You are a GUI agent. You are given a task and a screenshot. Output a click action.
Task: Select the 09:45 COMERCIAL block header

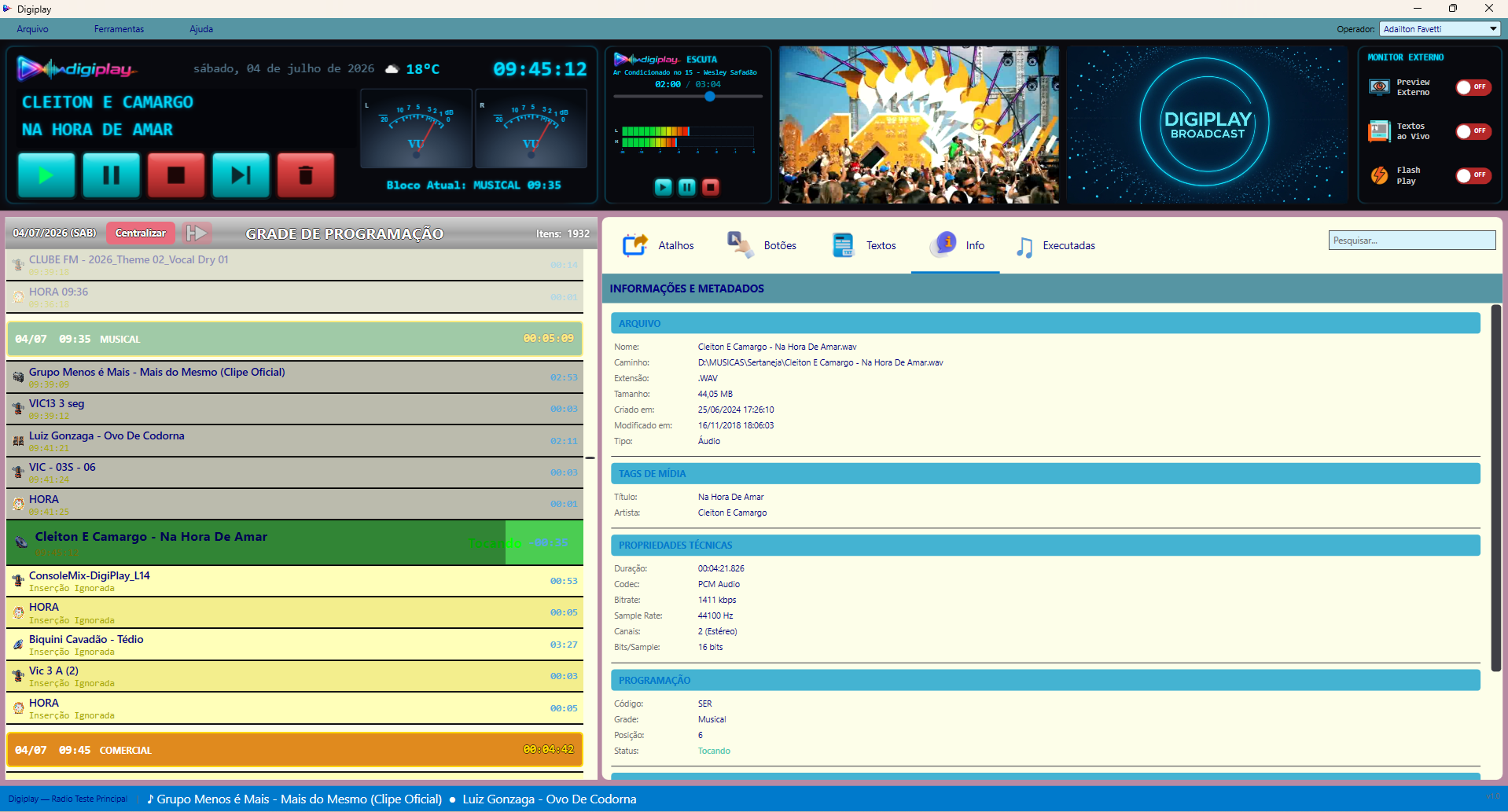295,750
